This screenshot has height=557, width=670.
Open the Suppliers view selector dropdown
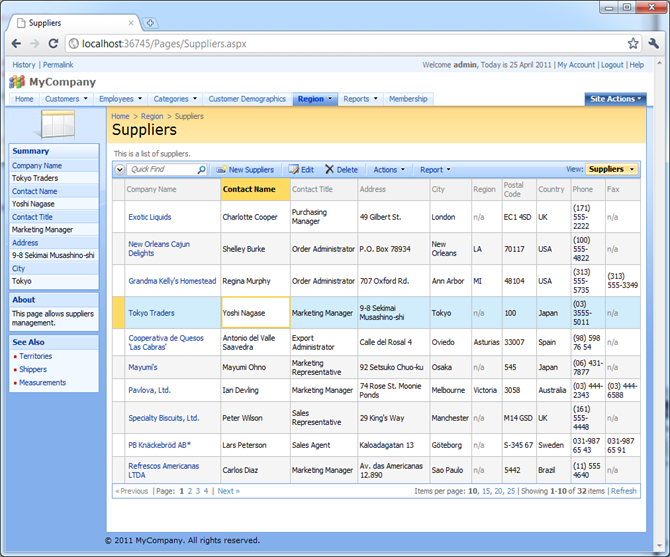tap(612, 170)
